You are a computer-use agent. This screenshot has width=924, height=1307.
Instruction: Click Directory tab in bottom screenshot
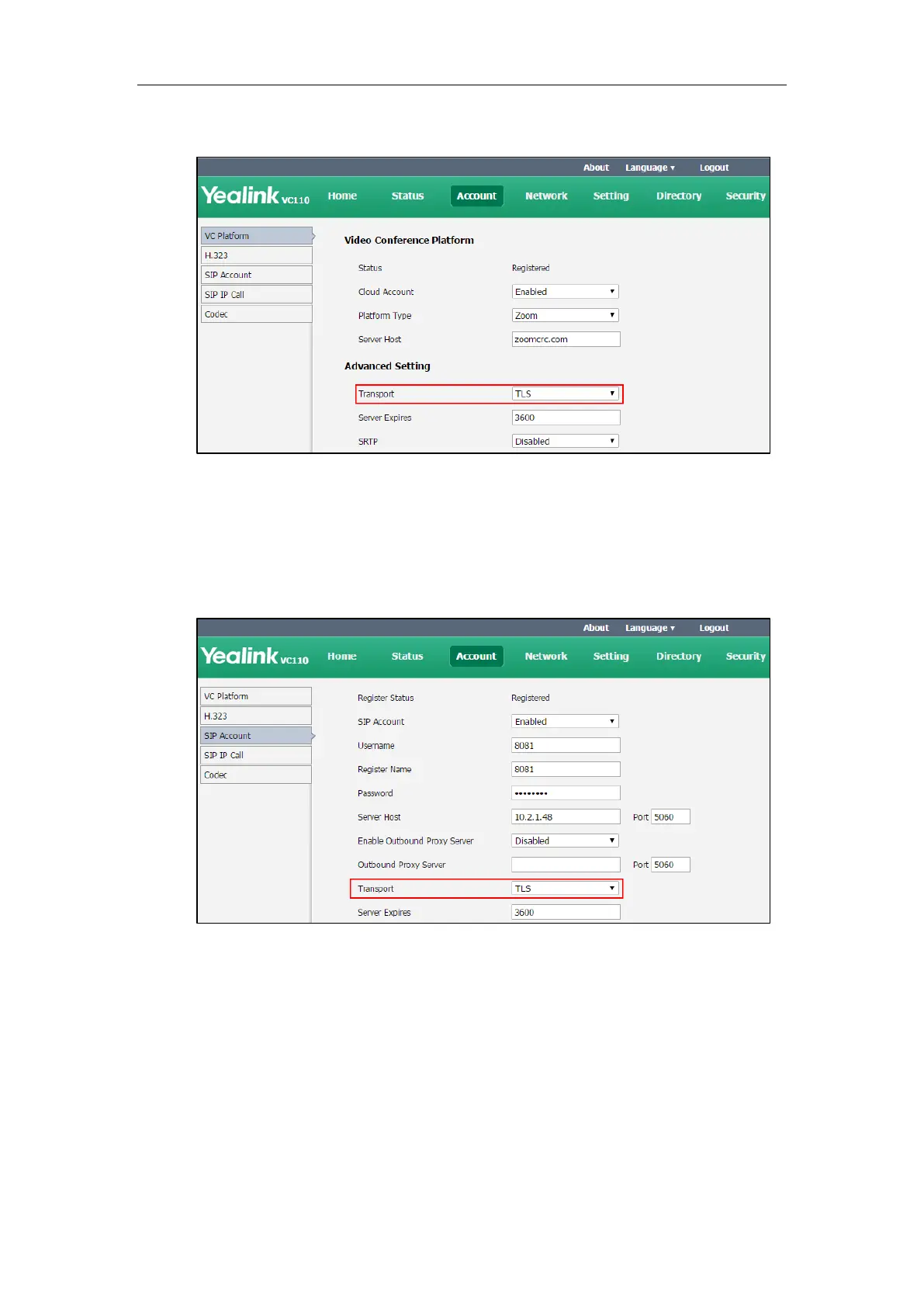679,656
